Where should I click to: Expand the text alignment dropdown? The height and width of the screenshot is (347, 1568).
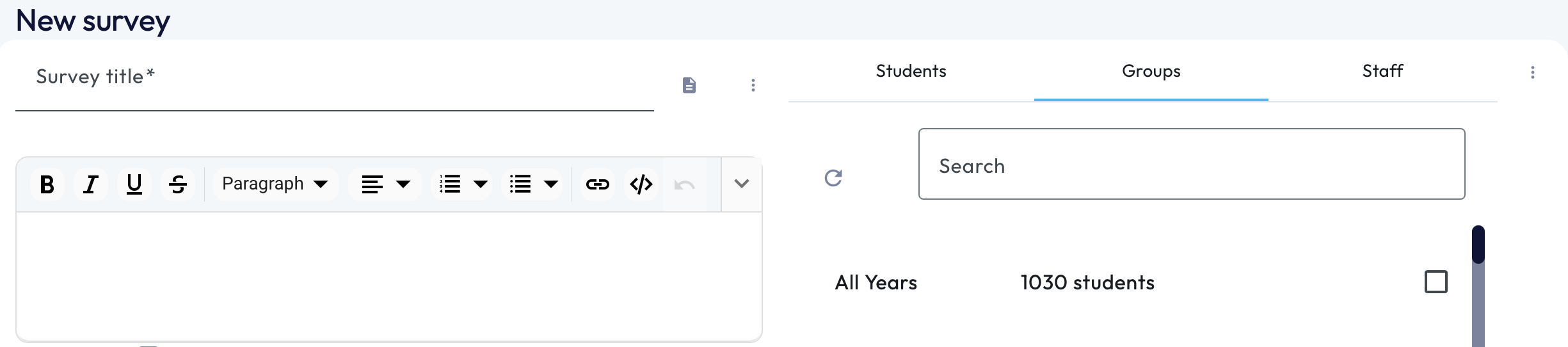point(403,184)
